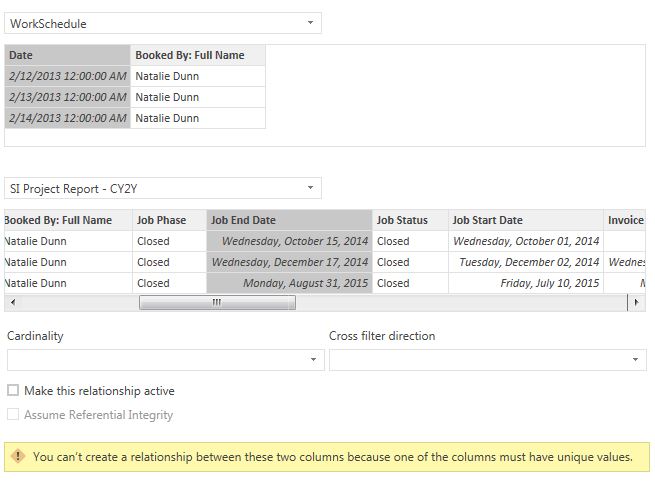Click Natalie Dunn in the 2/13/2013 row
655x486 pixels.
tap(198, 97)
